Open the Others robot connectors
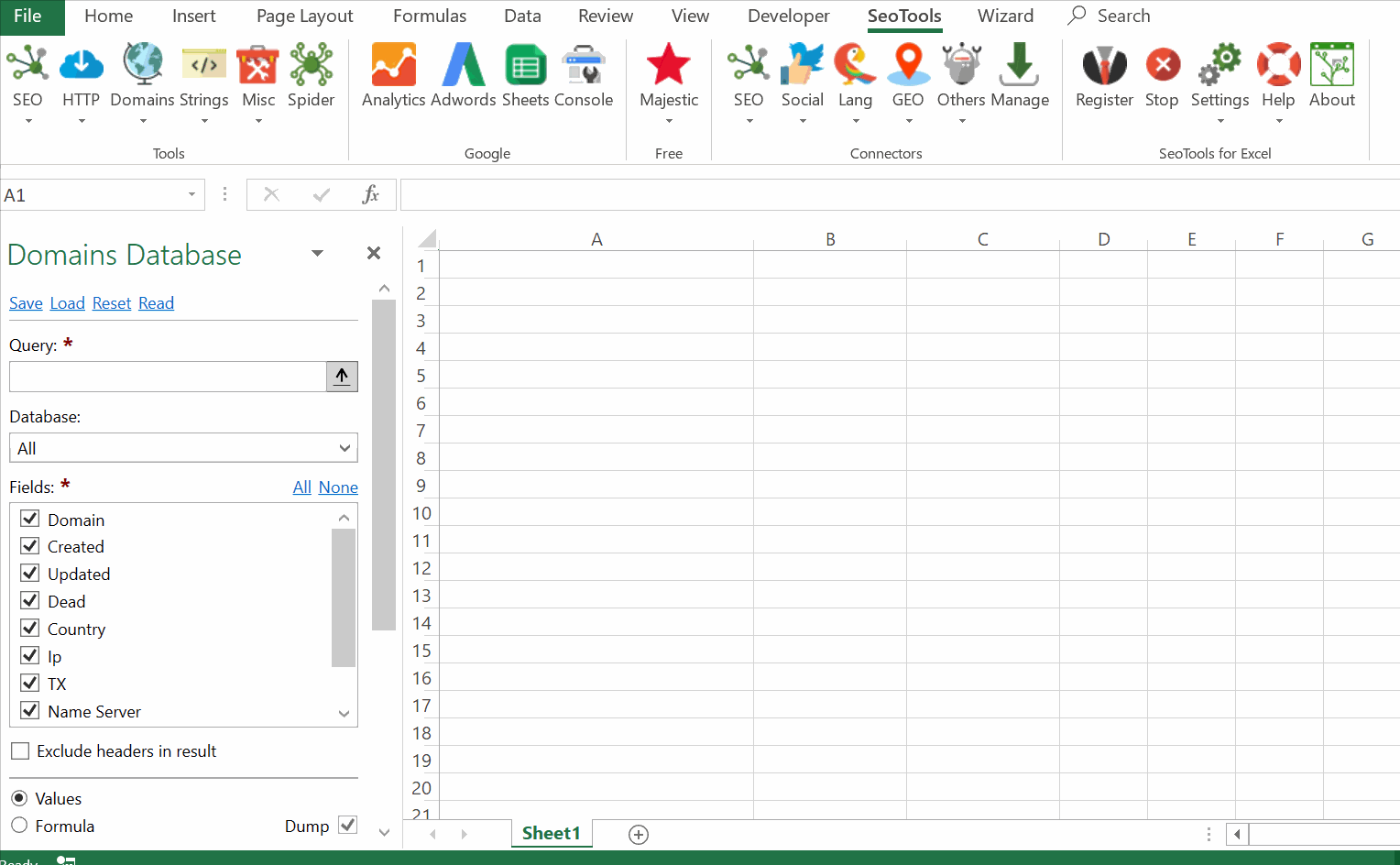The image size is (1400, 865). coord(961,64)
